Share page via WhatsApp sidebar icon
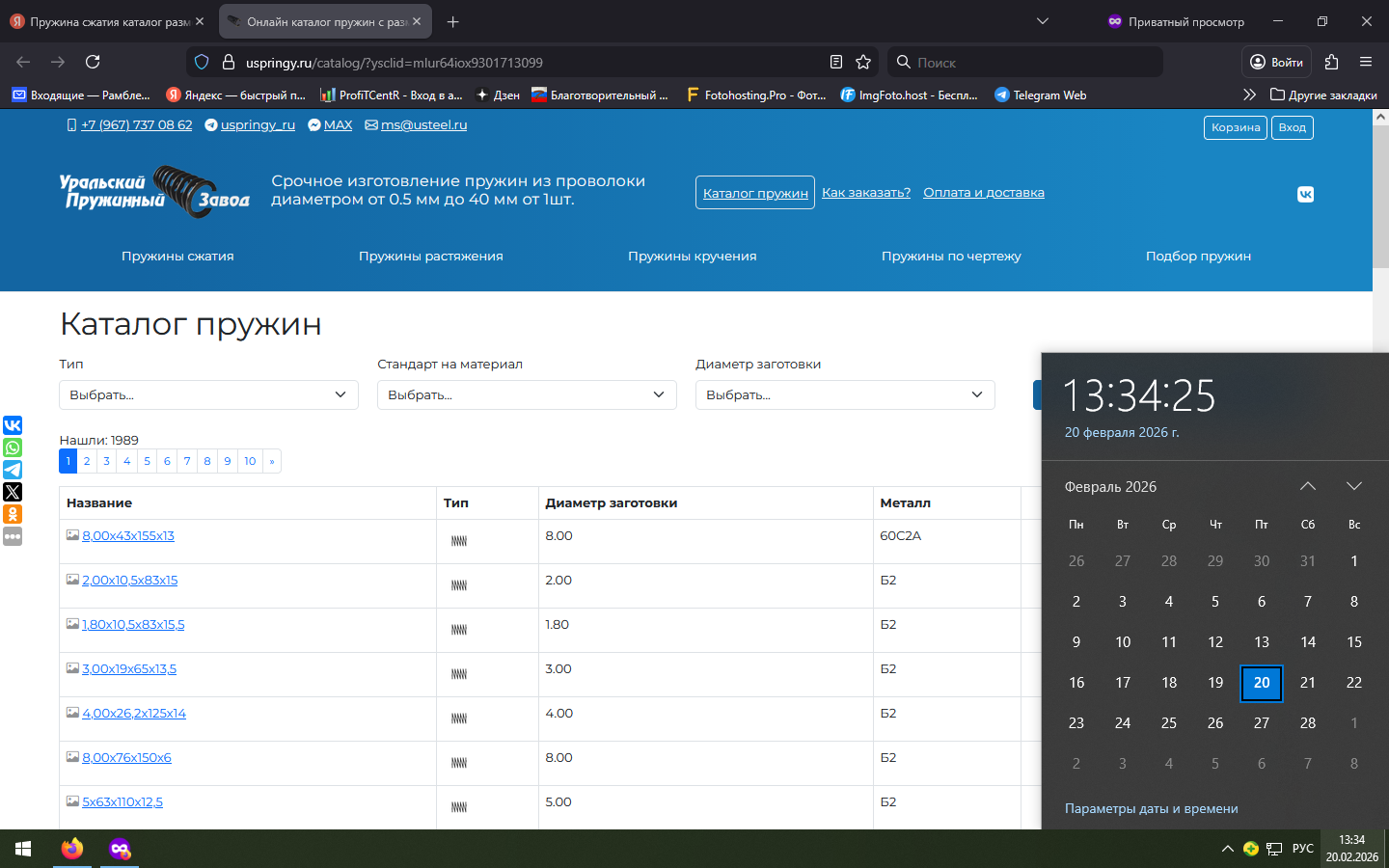The height and width of the screenshot is (868, 1389). pyautogui.click(x=13, y=448)
